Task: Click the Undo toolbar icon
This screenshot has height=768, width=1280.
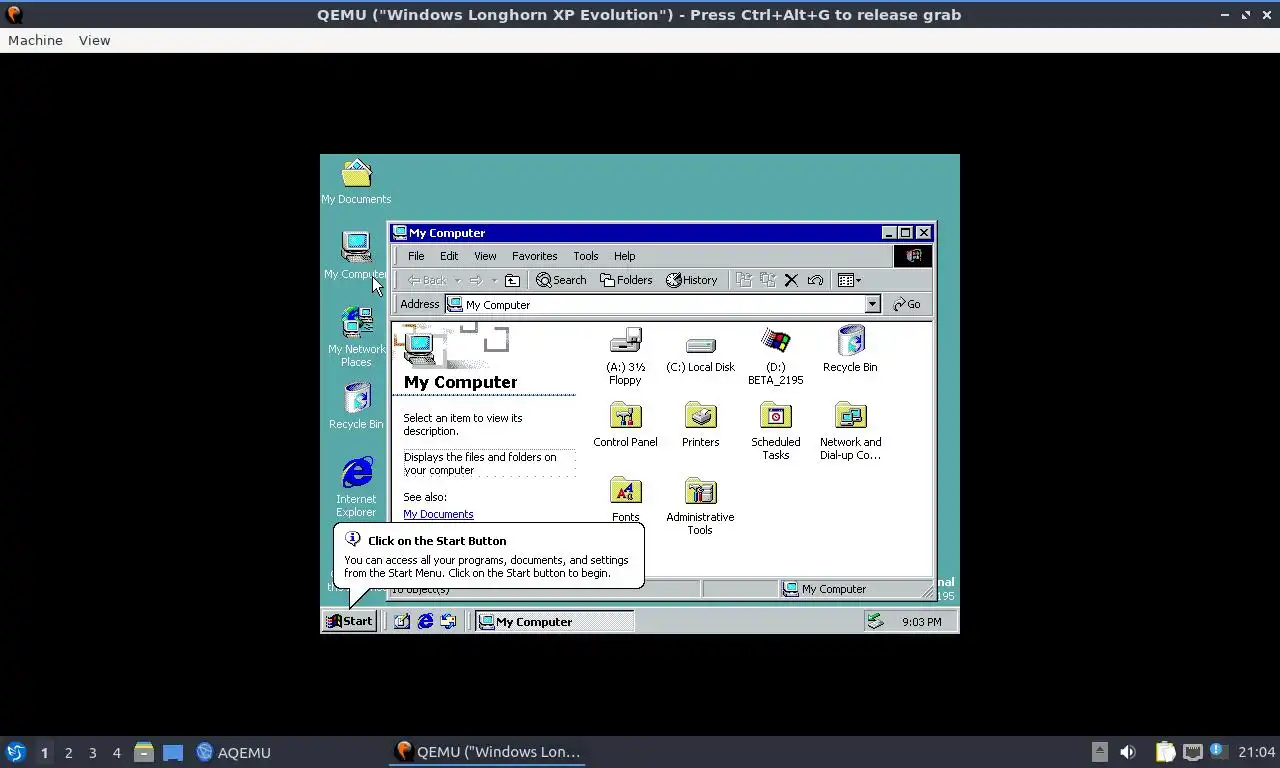Action: click(815, 280)
